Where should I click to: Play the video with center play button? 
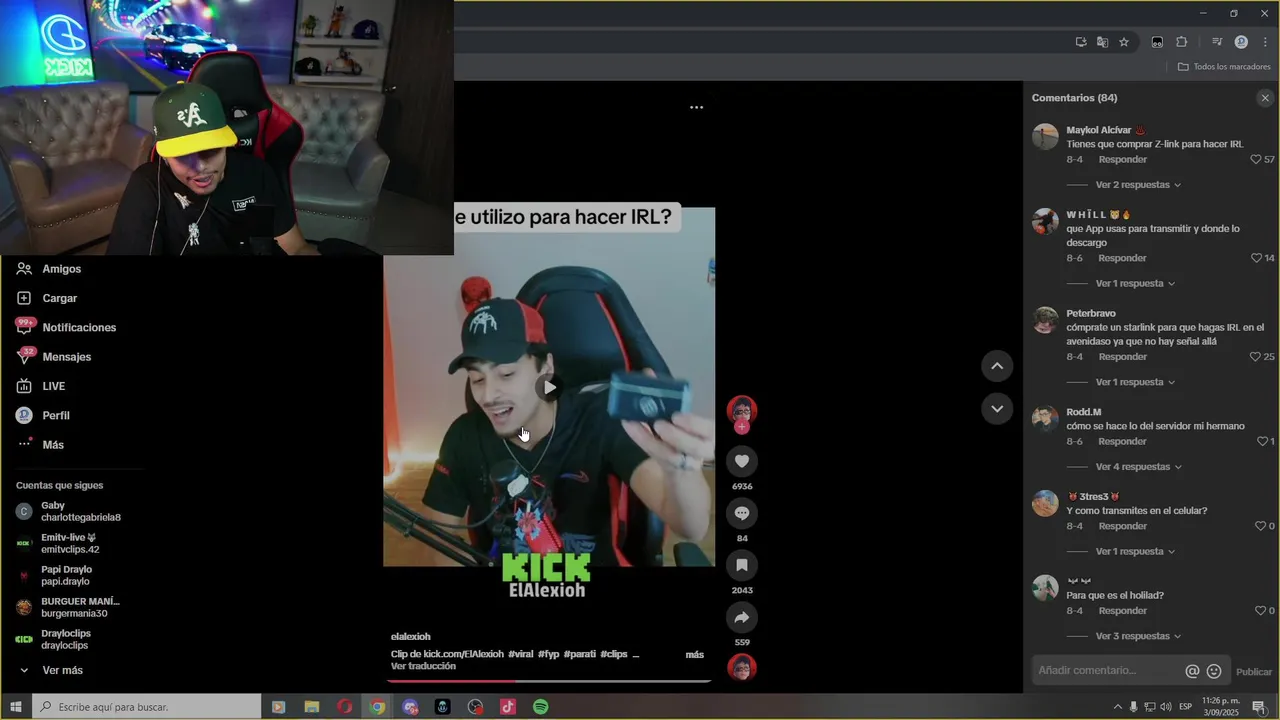(x=549, y=387)
